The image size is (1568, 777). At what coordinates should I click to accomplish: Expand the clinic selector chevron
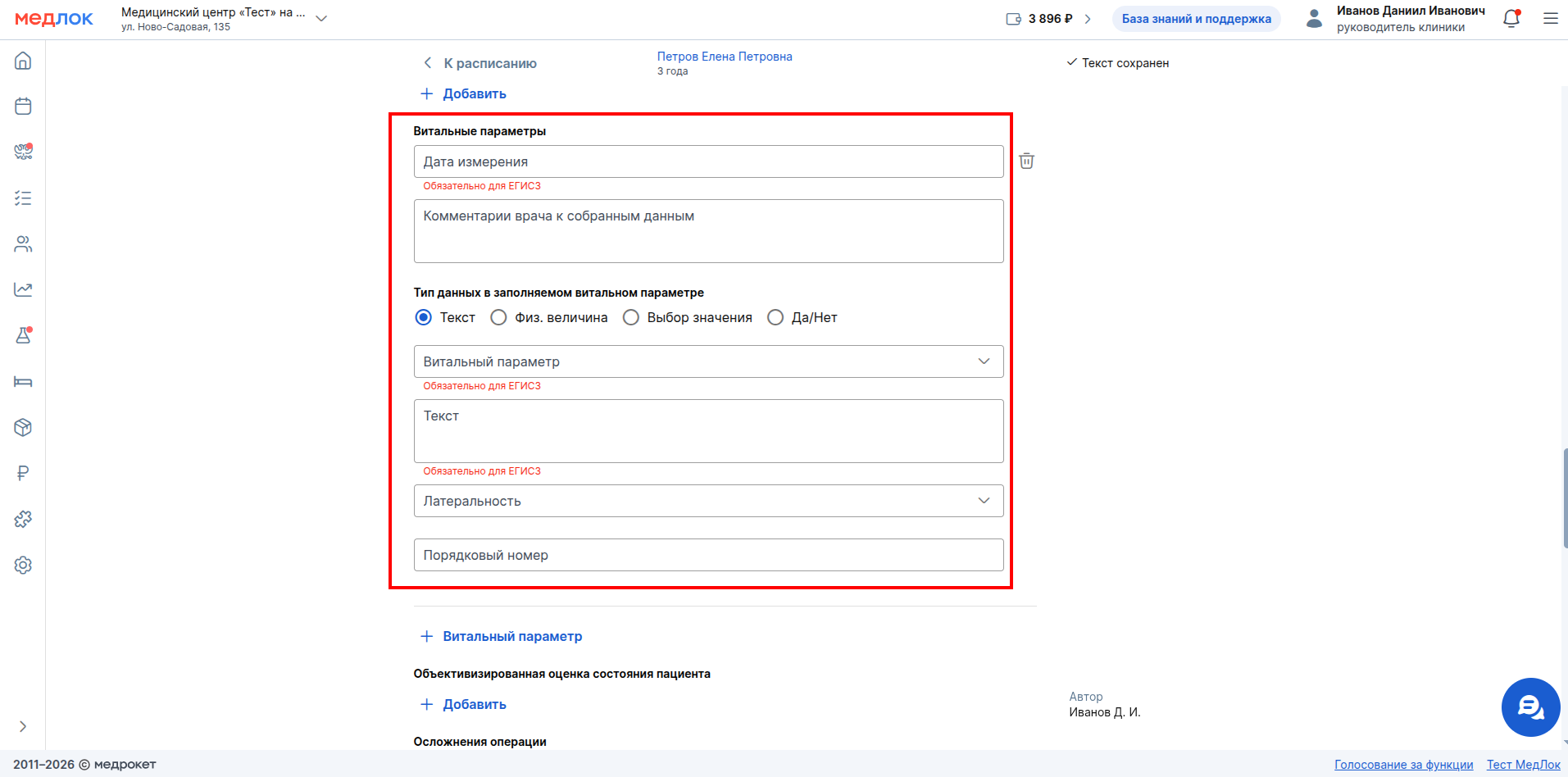[x=321, y=19]
